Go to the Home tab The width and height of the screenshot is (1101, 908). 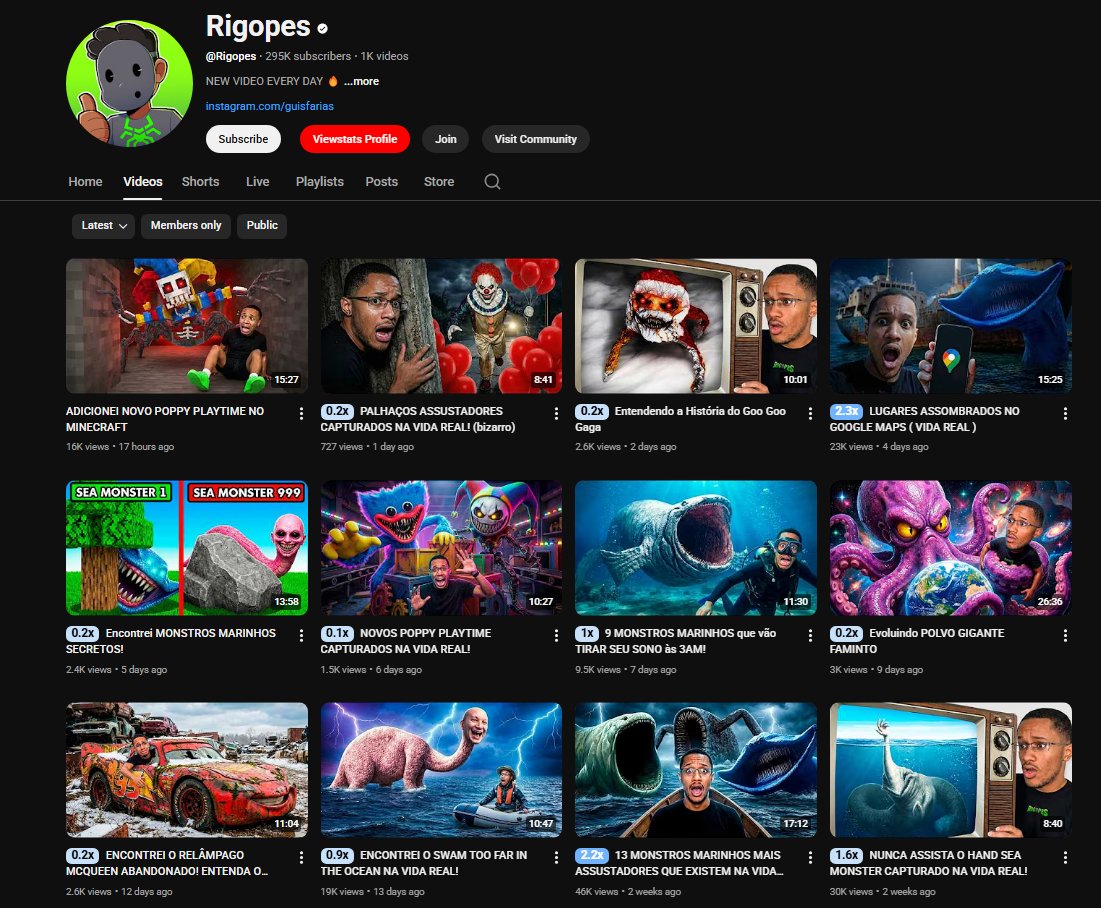click(x=85, y=181)
